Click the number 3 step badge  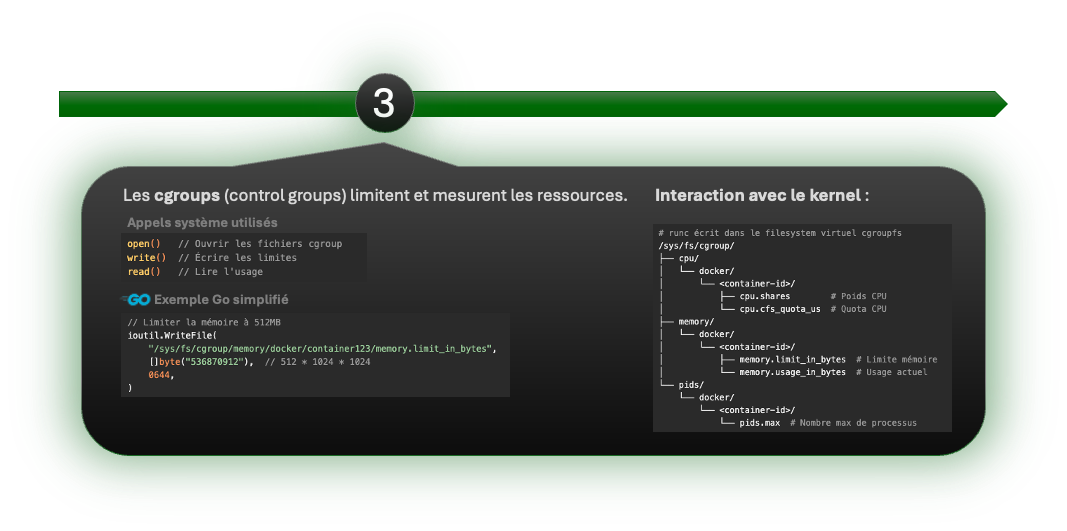pos(384,104)
